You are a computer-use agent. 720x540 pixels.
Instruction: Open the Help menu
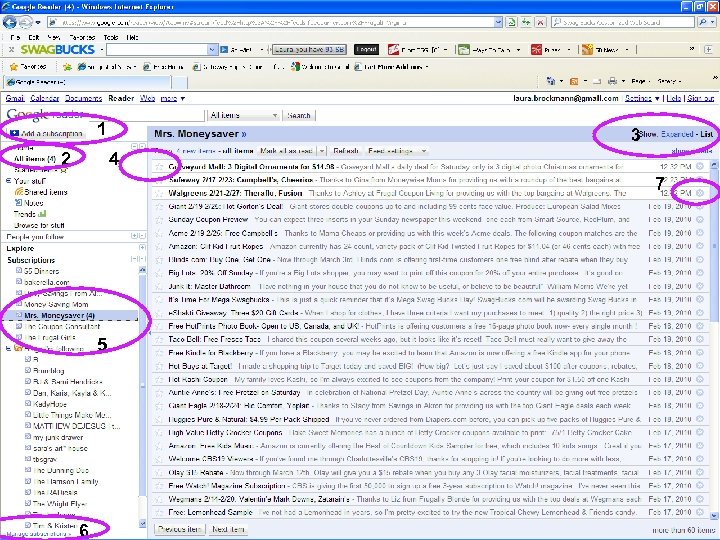click(x=132, y=37)
